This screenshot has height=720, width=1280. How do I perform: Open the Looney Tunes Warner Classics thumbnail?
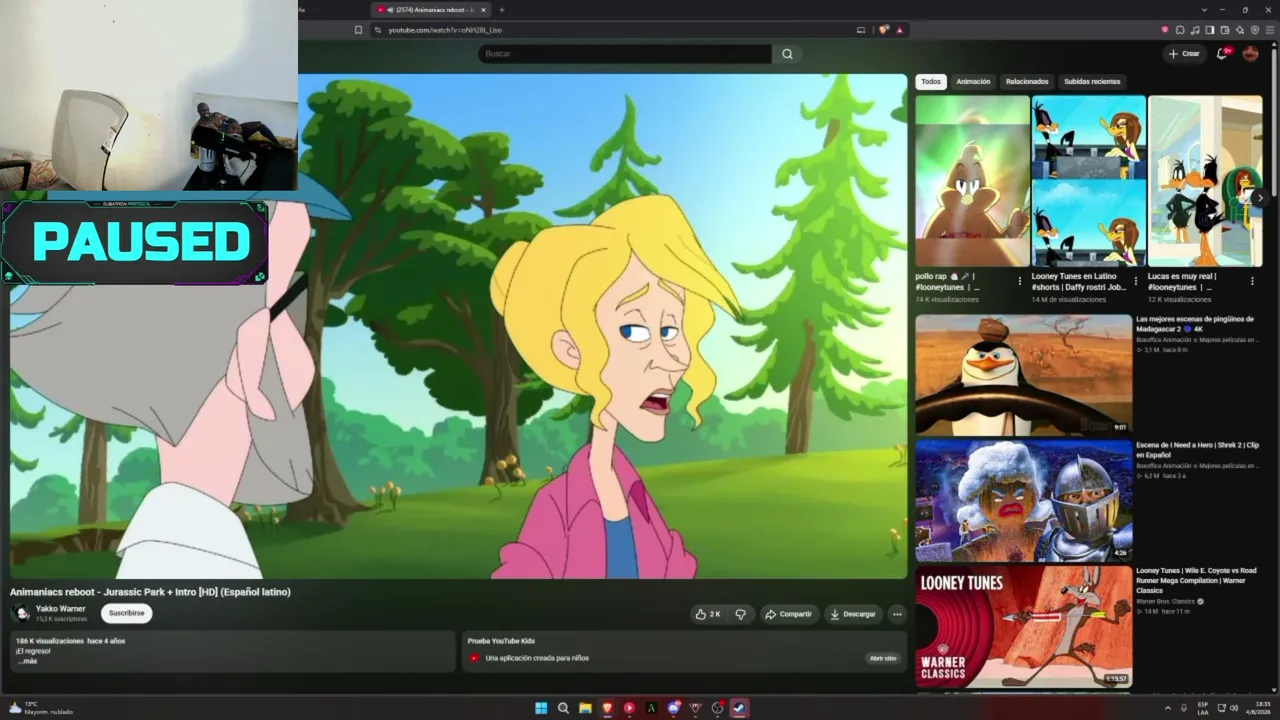pyautogui.click(x=1024, y=627)
